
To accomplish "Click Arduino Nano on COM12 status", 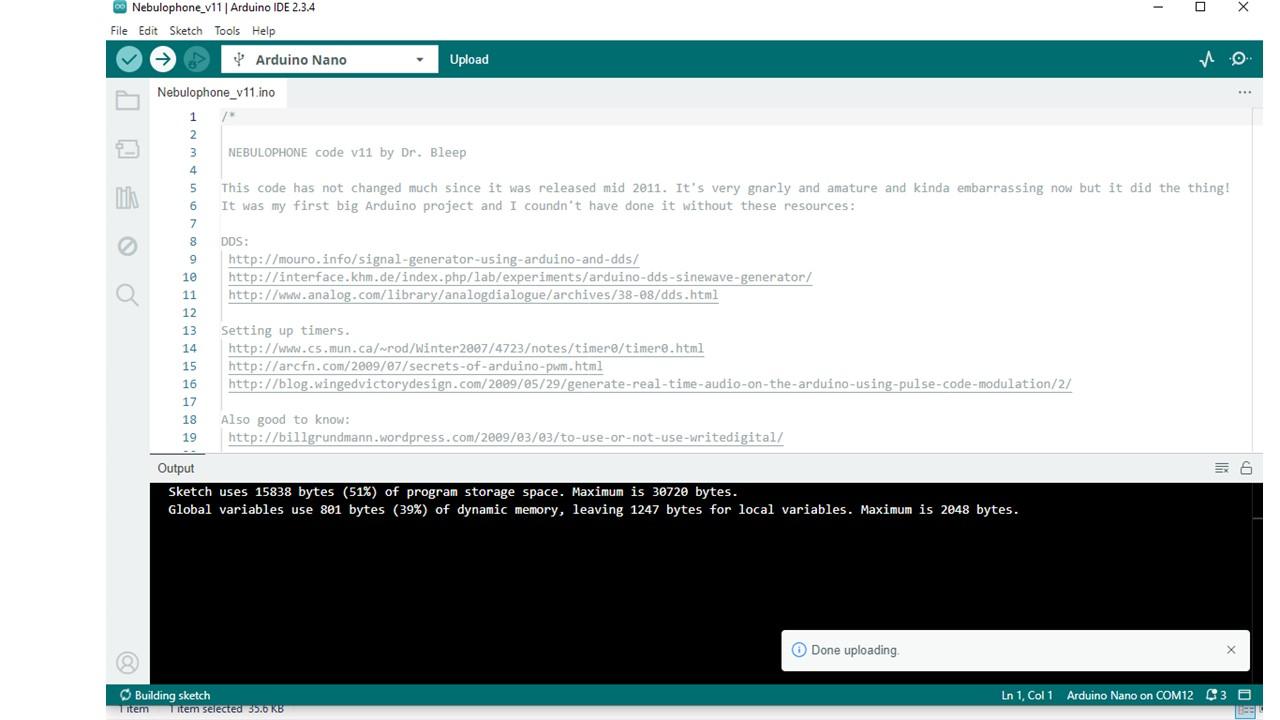I will pos(1130,695).
